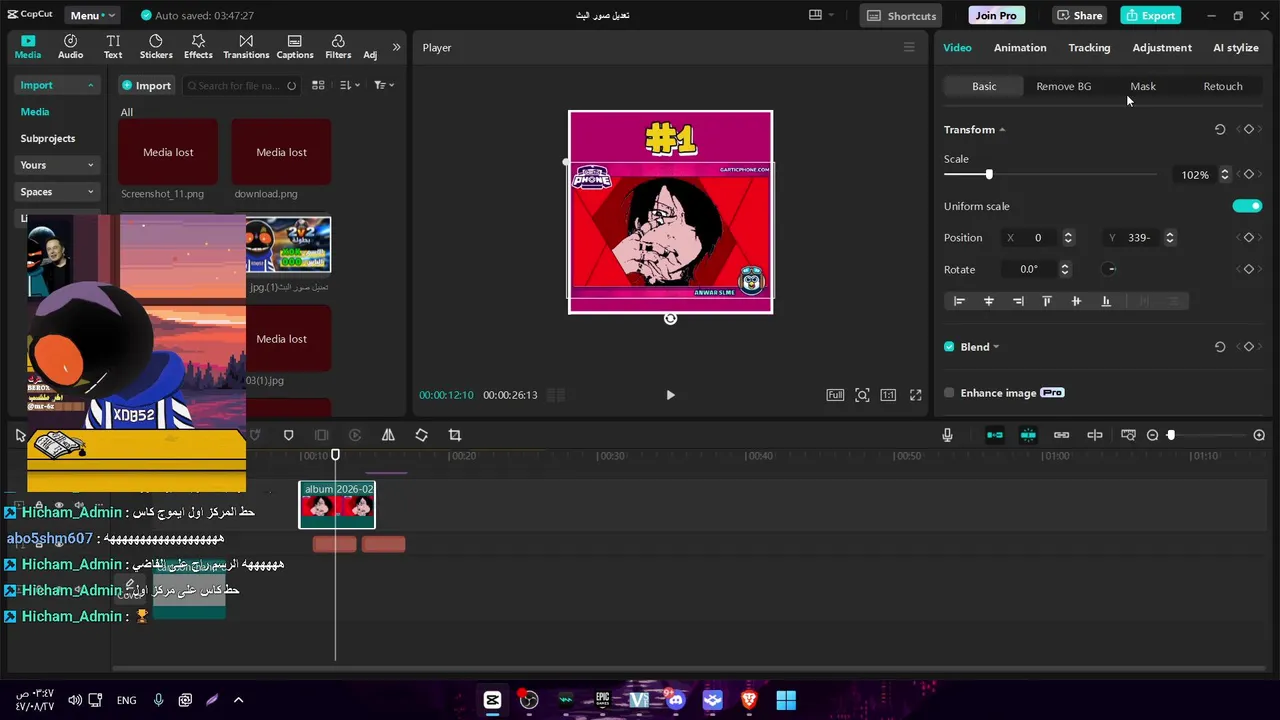Image resolution: width=1280 pixels, height=720 pixels.
Task: Click the Scale slider handle
Action: coord(989,175)
